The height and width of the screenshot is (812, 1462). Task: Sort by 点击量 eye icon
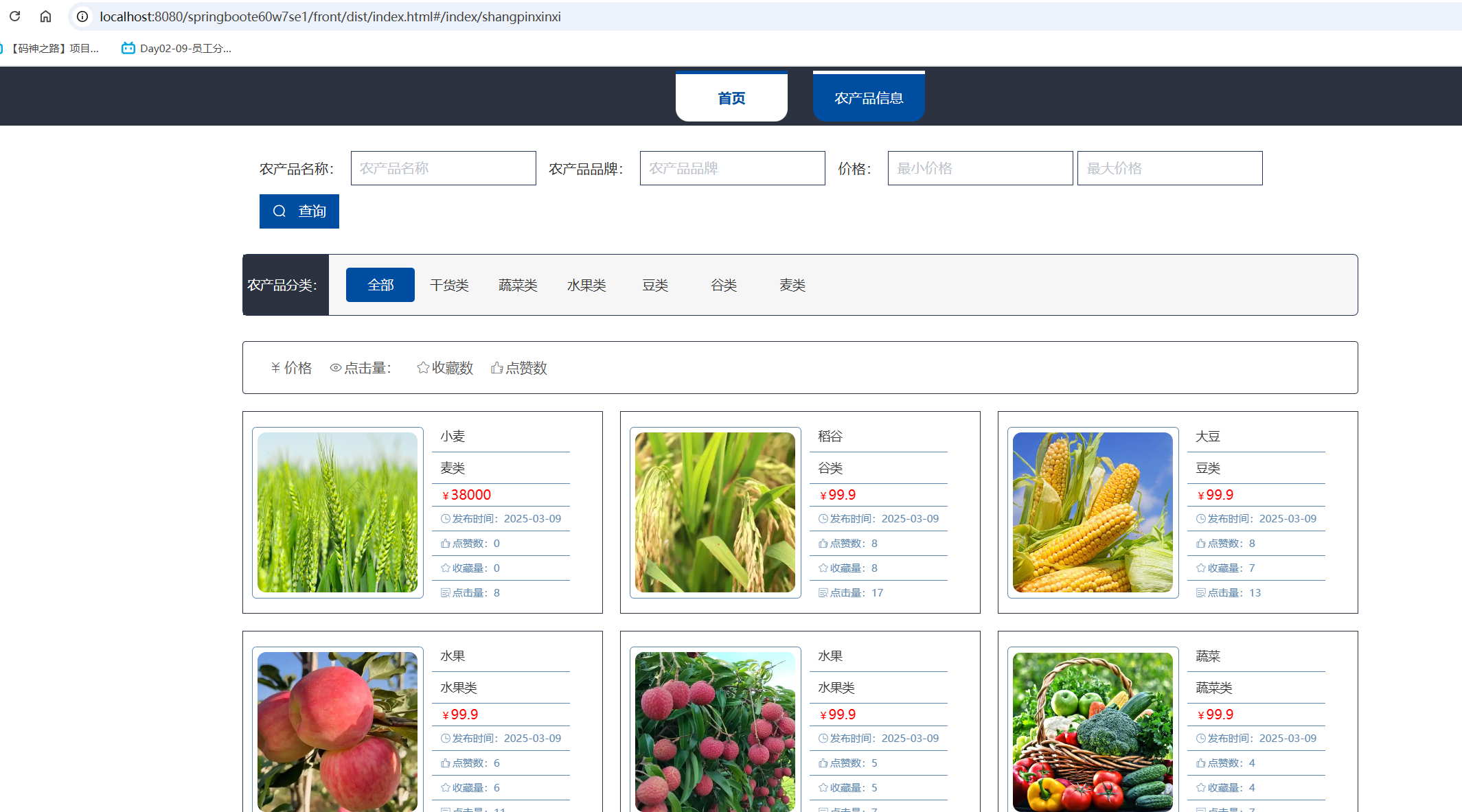[x=336, y=368]
